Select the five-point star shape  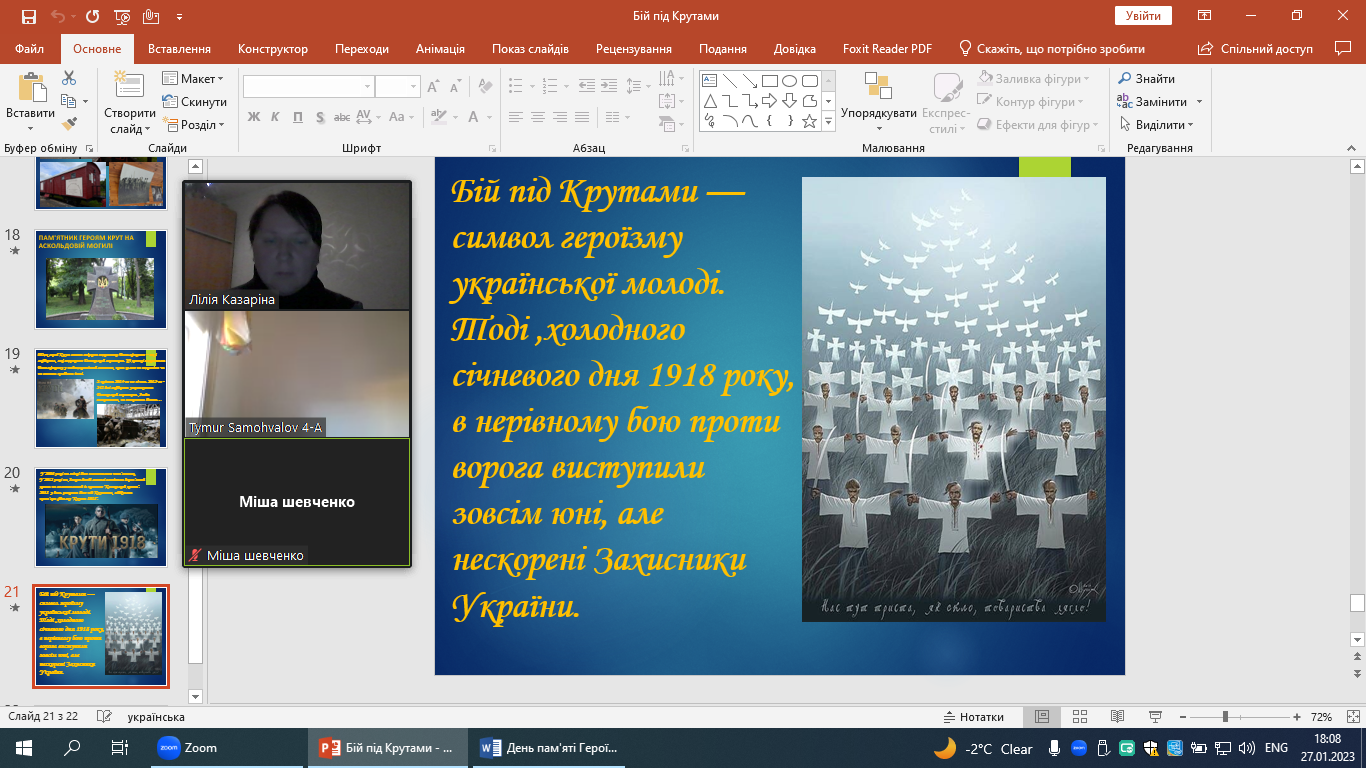point(810,121)
